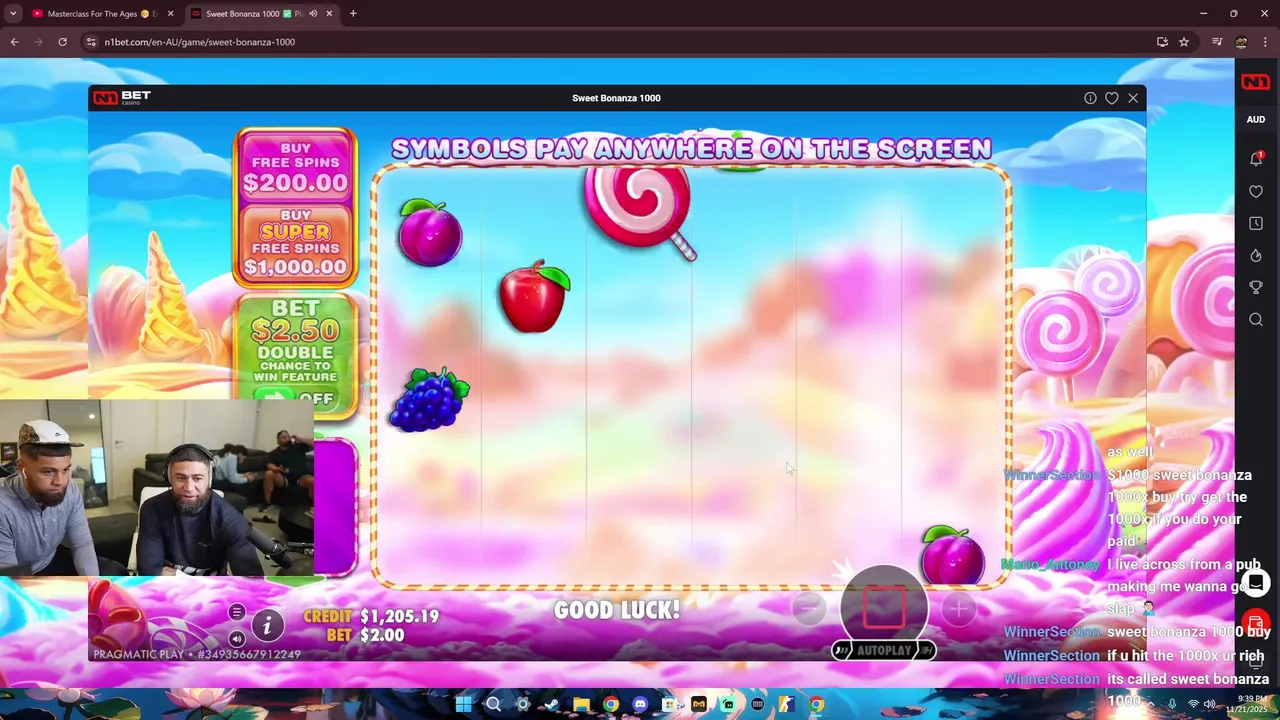Close the Masterclass For The Ages tab
1280x720 pixels.
click(170, 14)
